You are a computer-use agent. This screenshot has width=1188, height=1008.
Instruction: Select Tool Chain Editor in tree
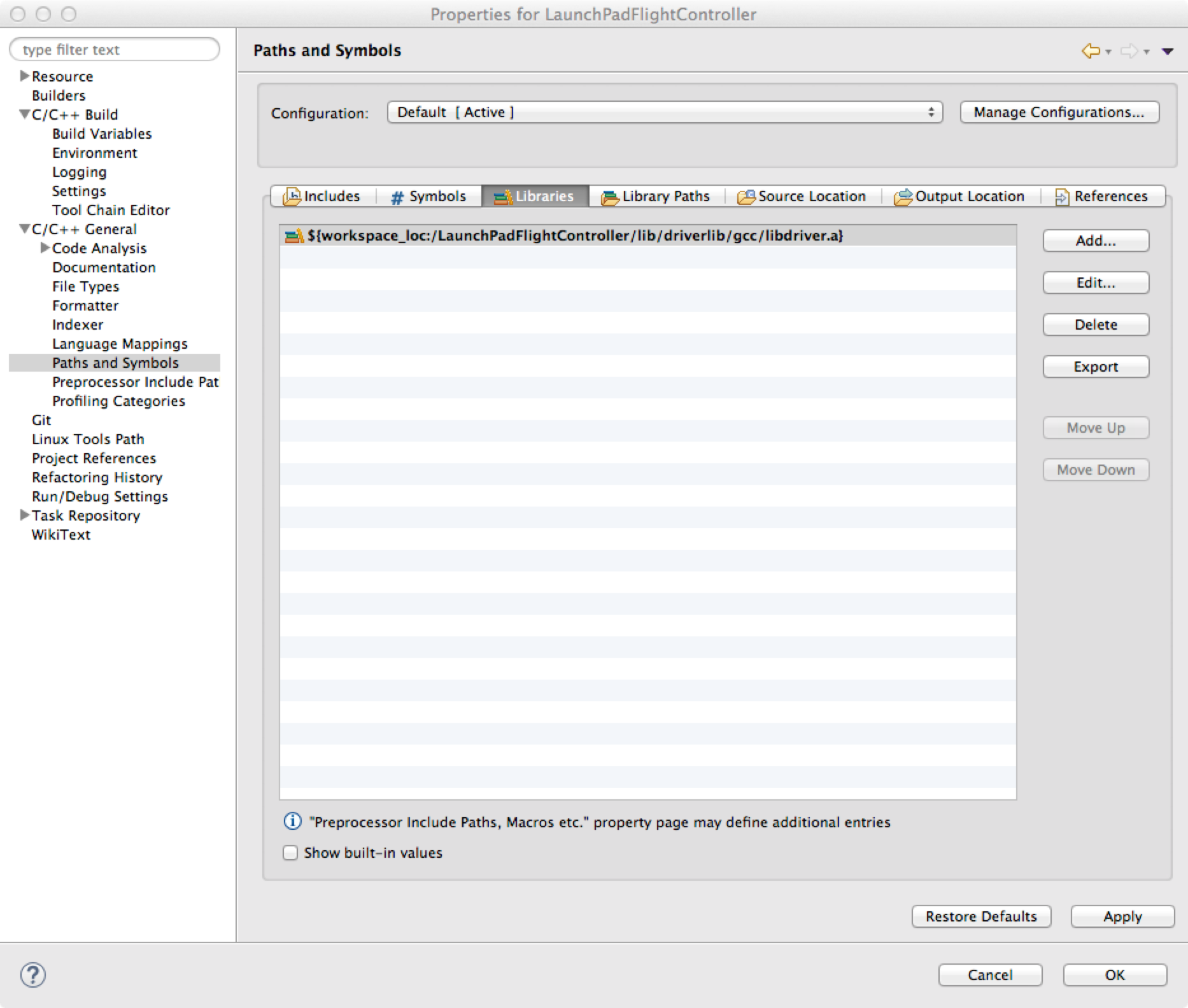(x=111, y=210)
